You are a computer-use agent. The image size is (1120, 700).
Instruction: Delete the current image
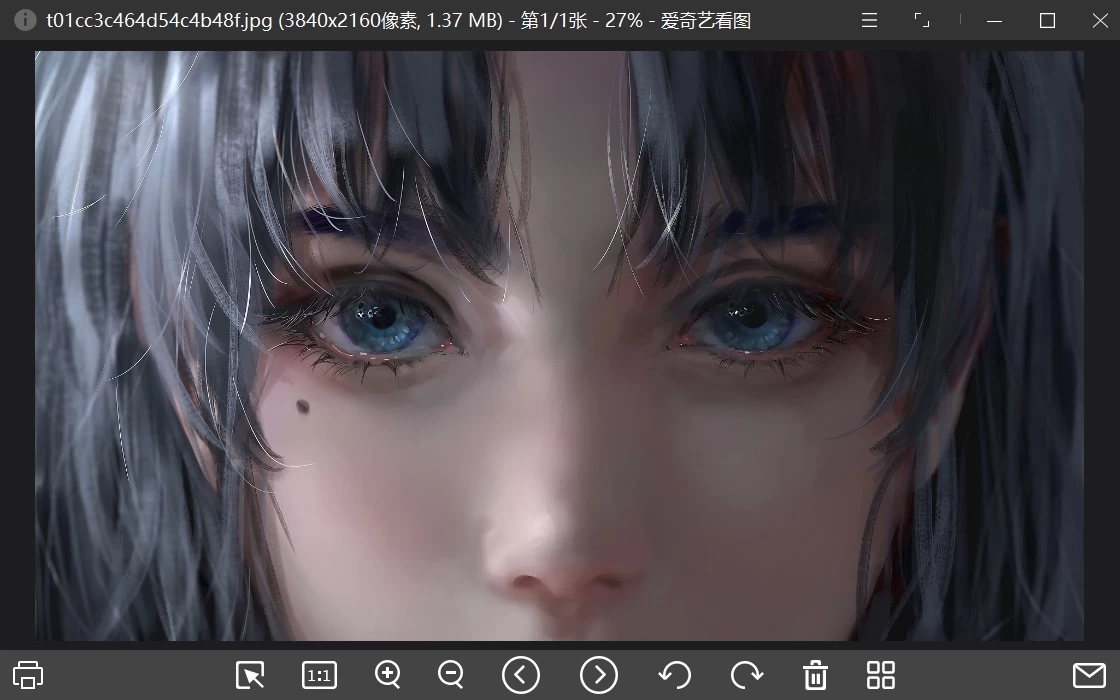coord(815,674)
